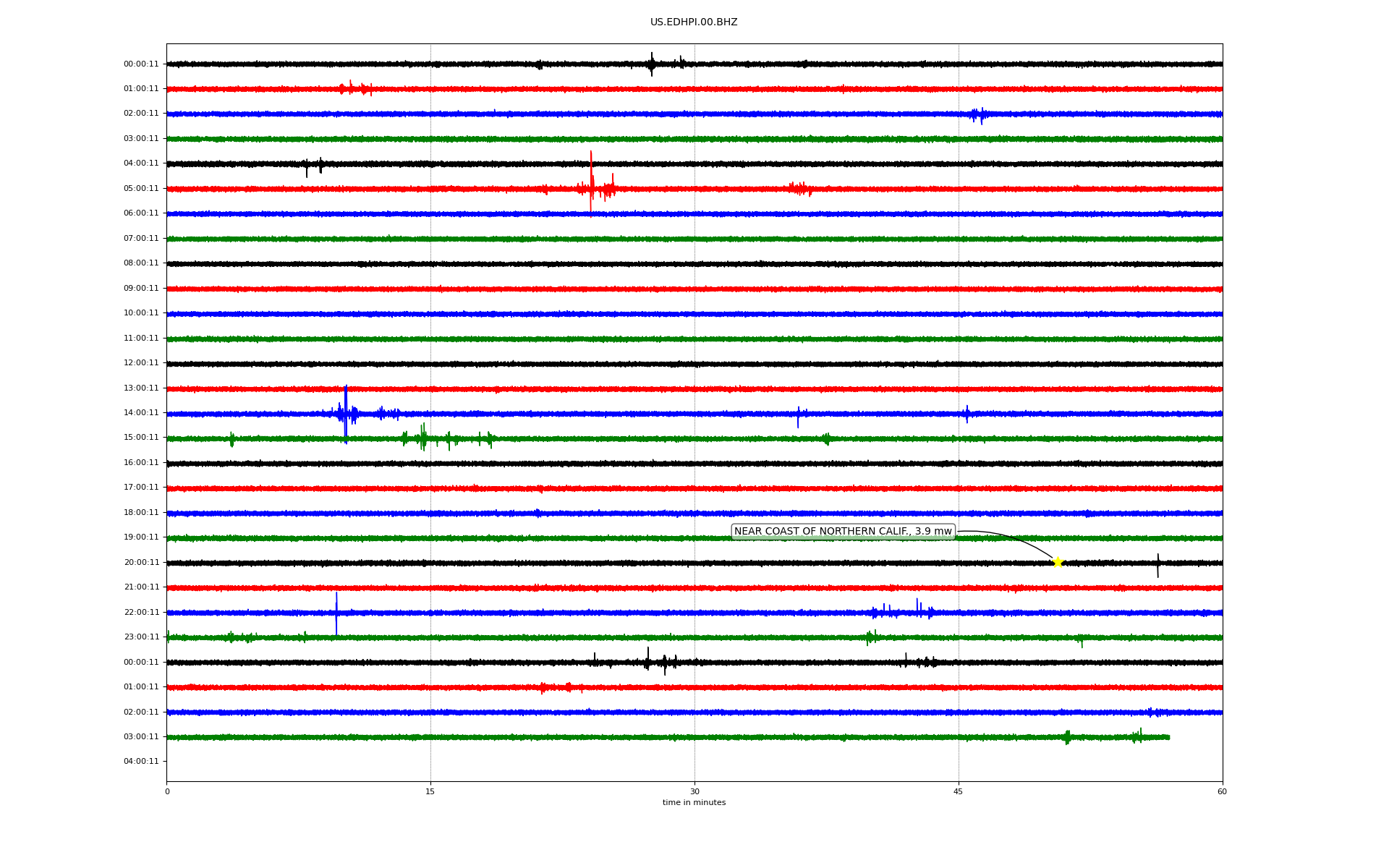Screen dimensions: 1389x868
Task: Click the 19:00:11 row label
Action: pos(141,537)
